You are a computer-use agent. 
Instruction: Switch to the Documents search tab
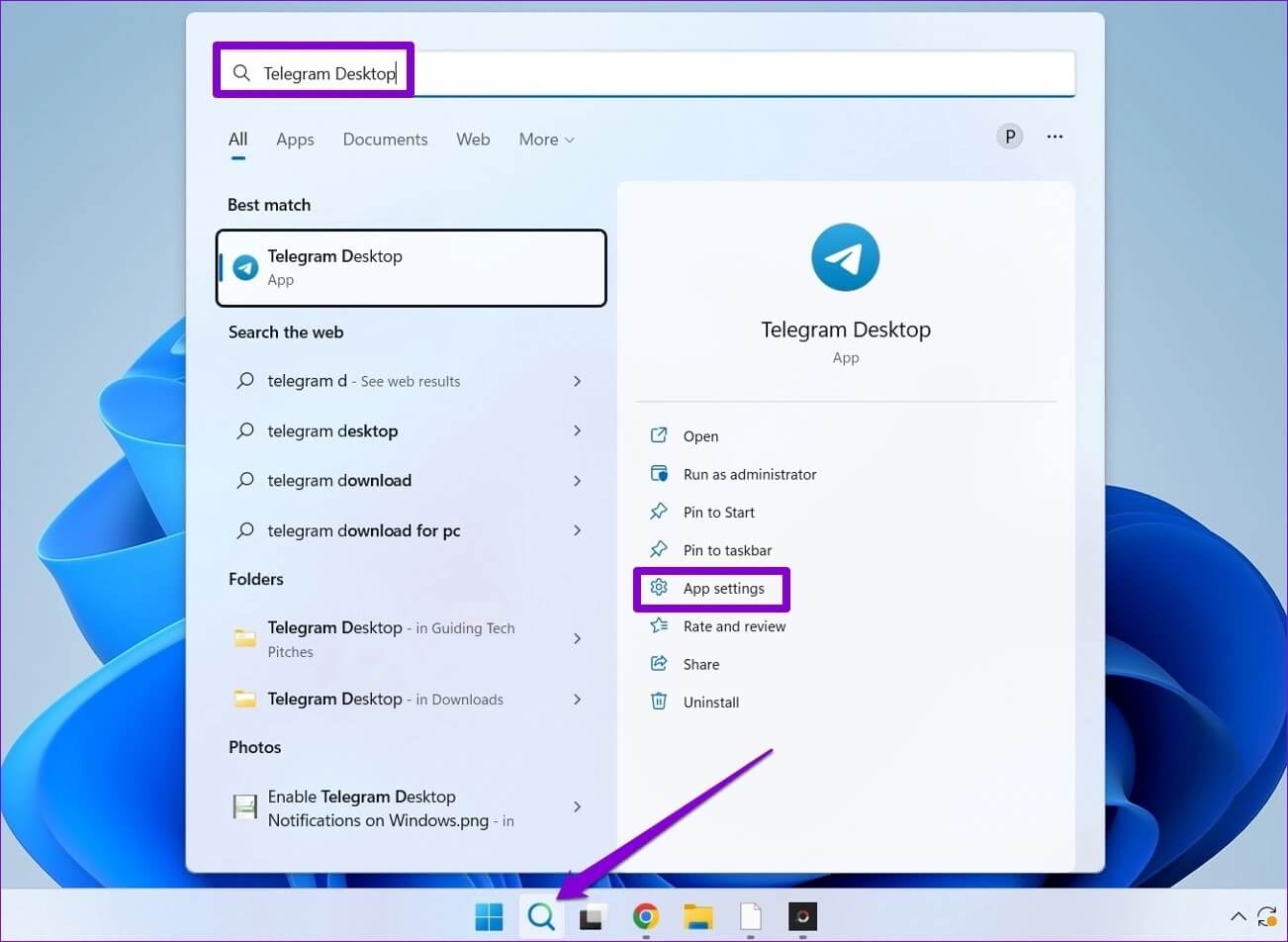coord(385,140)
